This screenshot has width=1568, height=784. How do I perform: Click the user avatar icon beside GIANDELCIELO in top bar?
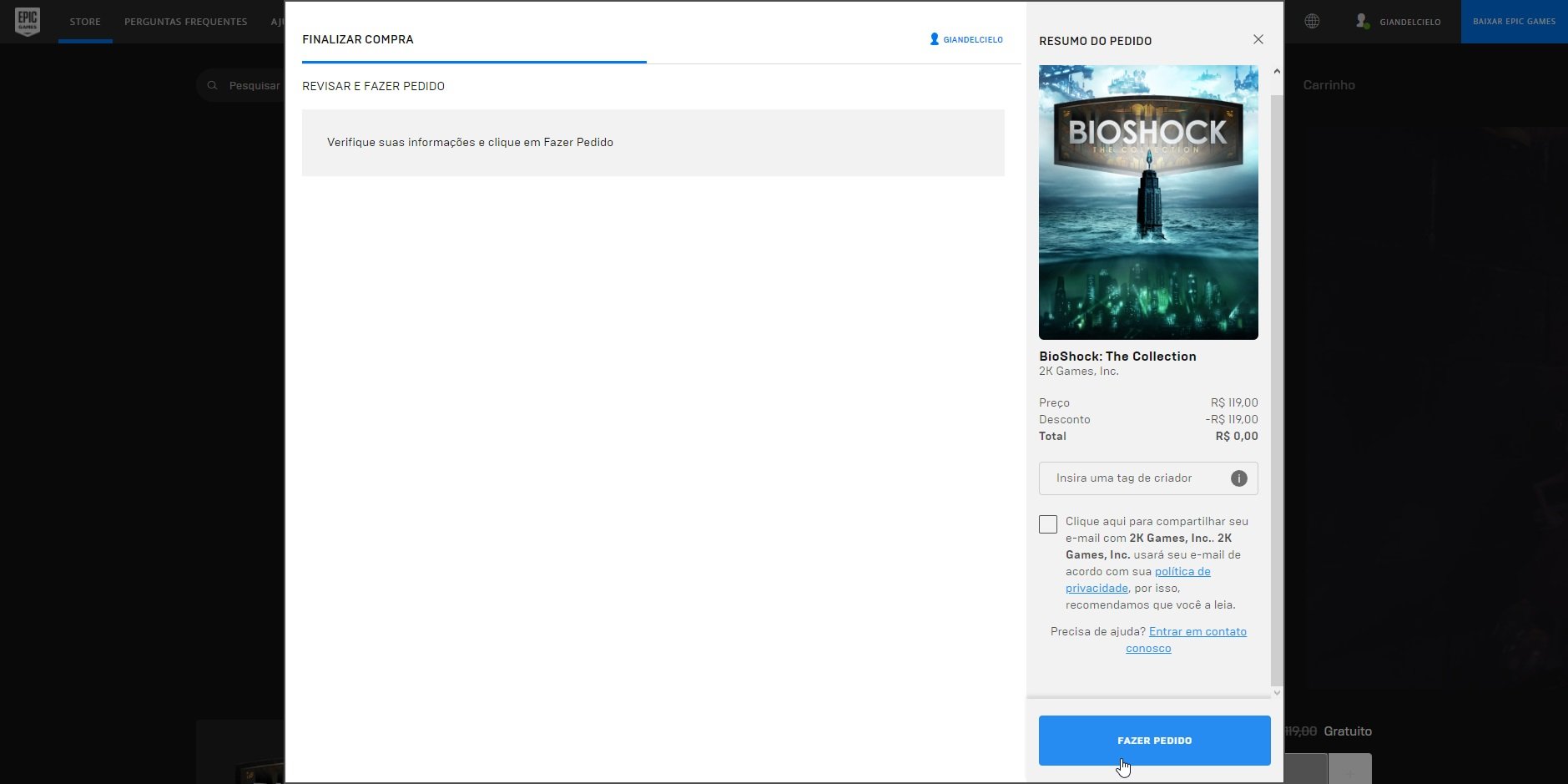coord(1362,21)
